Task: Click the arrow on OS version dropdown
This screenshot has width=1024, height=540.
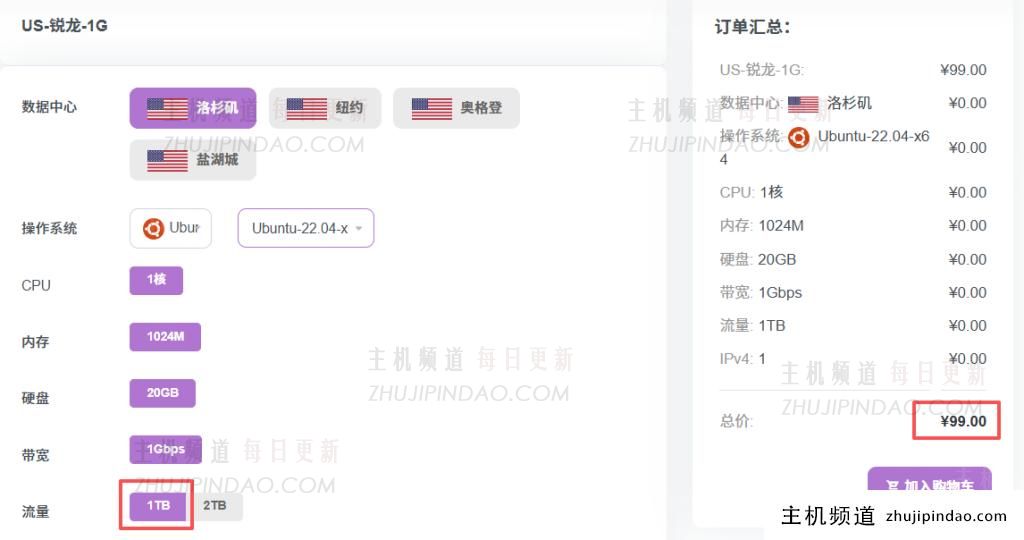Action: coord(359,229)
